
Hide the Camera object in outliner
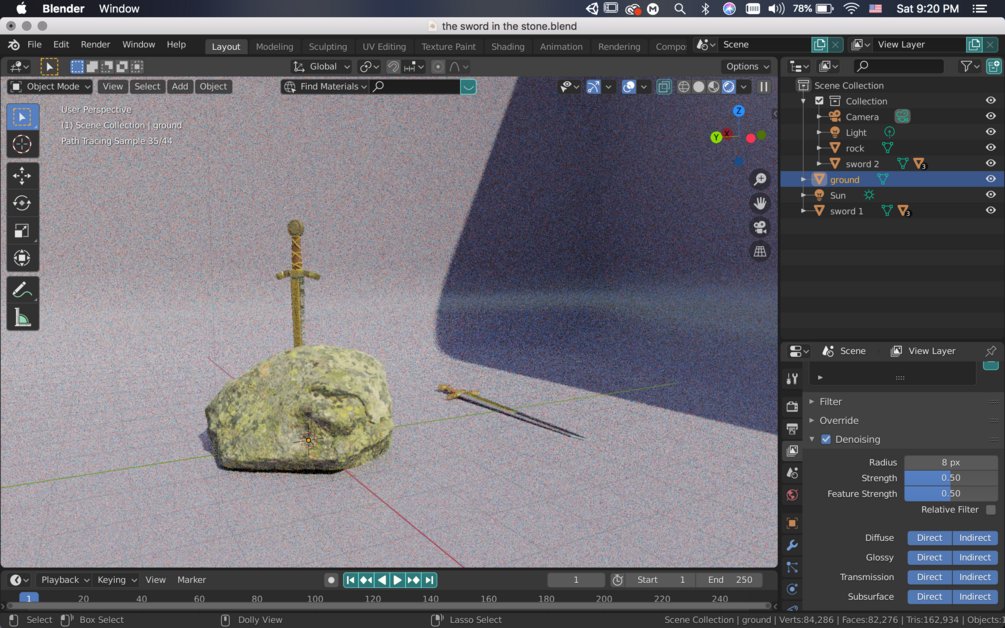click(x=990, y=117)
